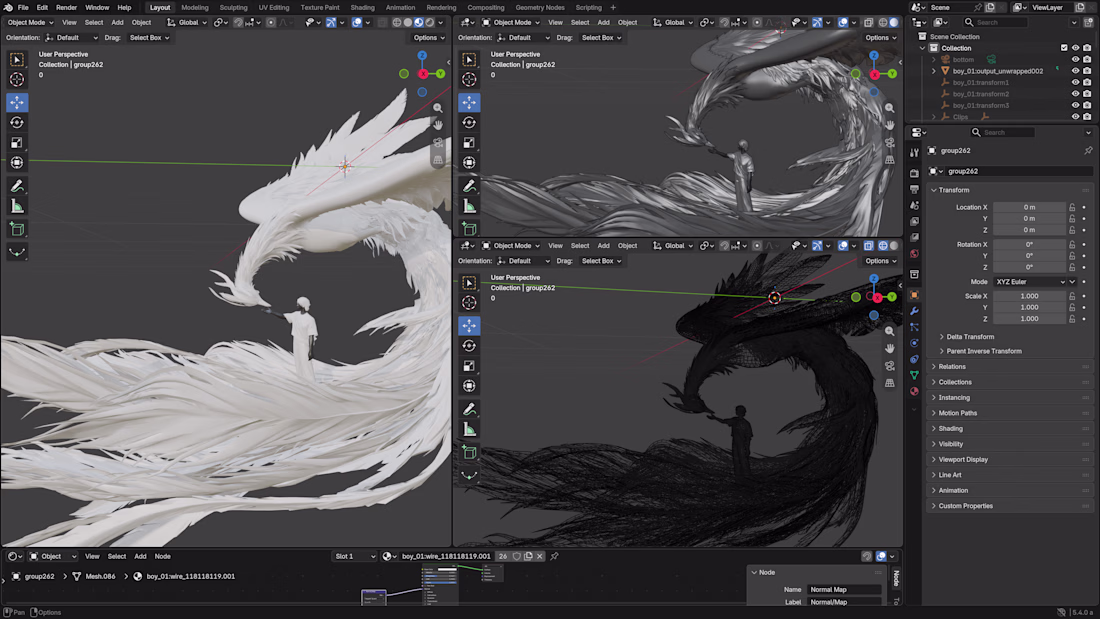Switch to the Geometry Nodes workspace tab
The image size is (1100, 619).
coord(540,8)
